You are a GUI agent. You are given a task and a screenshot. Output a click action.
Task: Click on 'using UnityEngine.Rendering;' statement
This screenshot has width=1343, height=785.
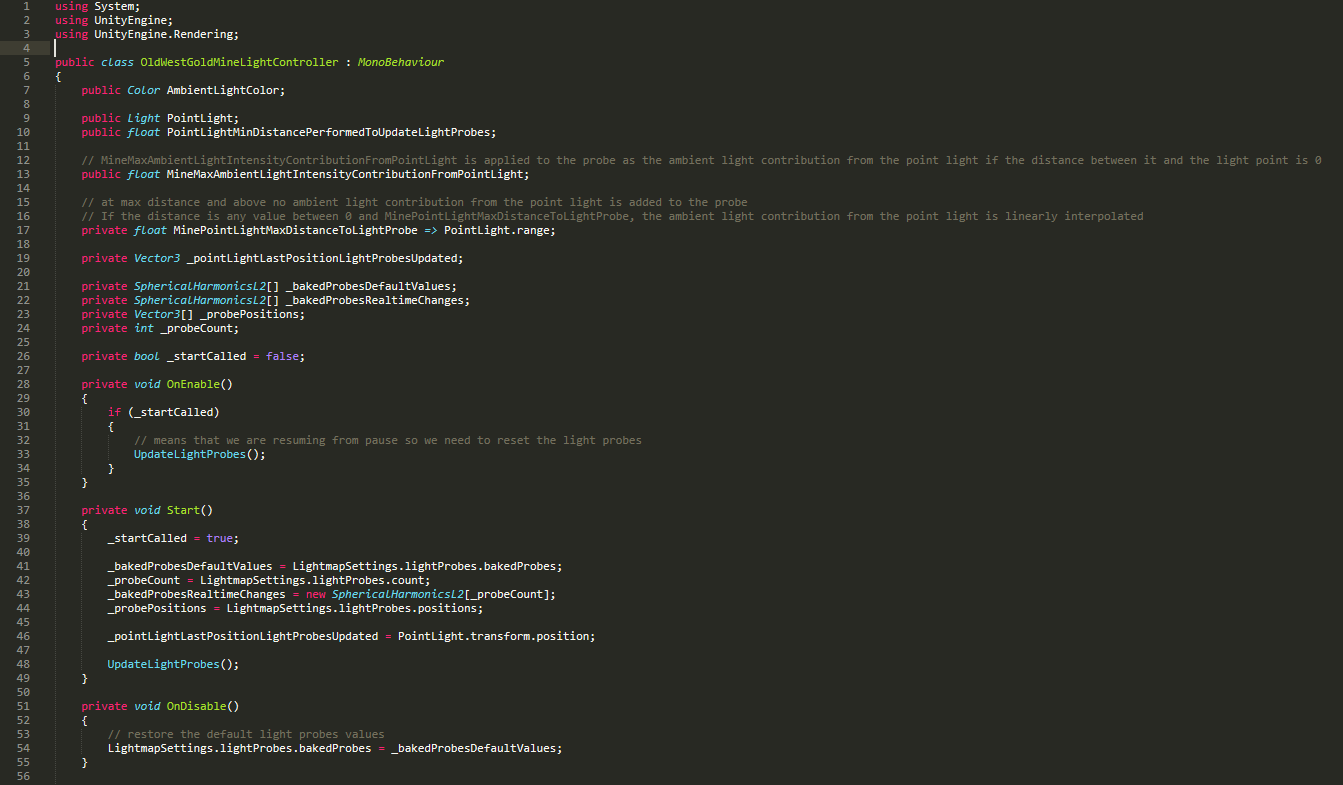(146, 34)
